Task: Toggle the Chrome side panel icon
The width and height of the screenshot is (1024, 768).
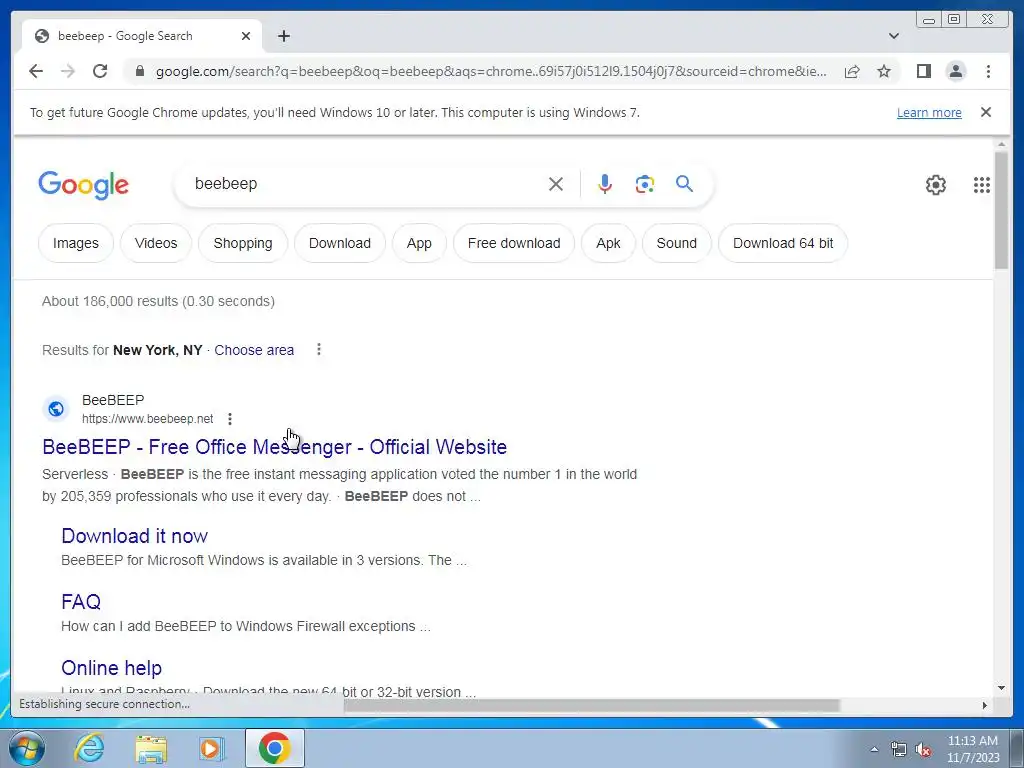Action: pyautogui.click(x=923, y=71)
